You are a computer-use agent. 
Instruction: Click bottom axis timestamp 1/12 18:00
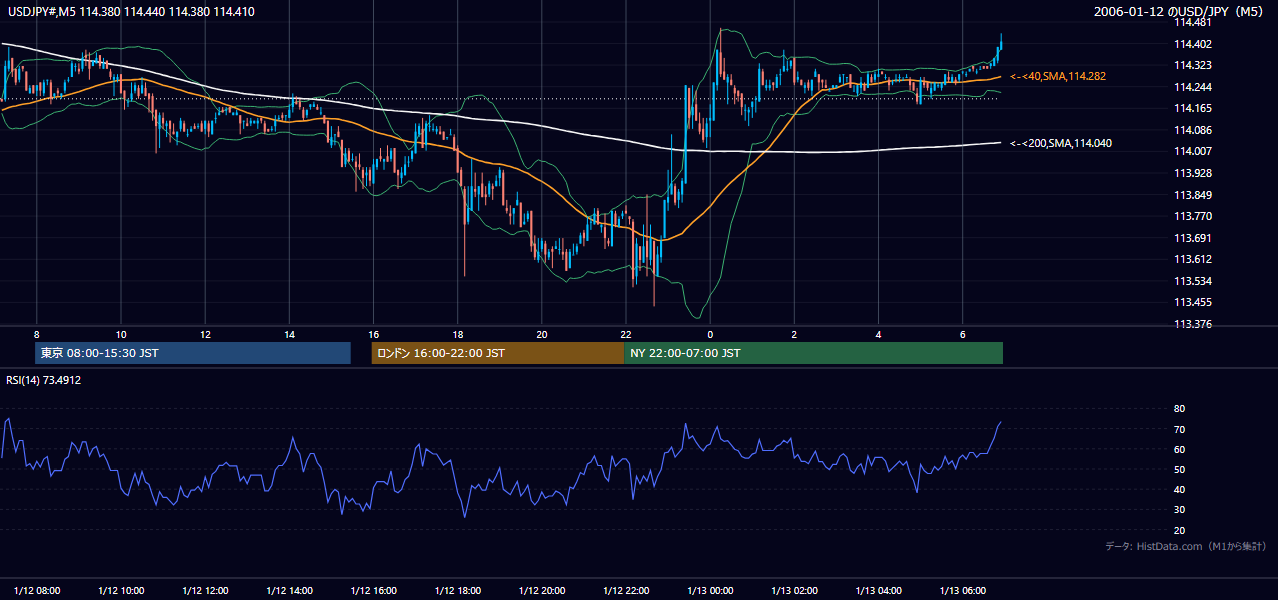(x=457, y=590)
